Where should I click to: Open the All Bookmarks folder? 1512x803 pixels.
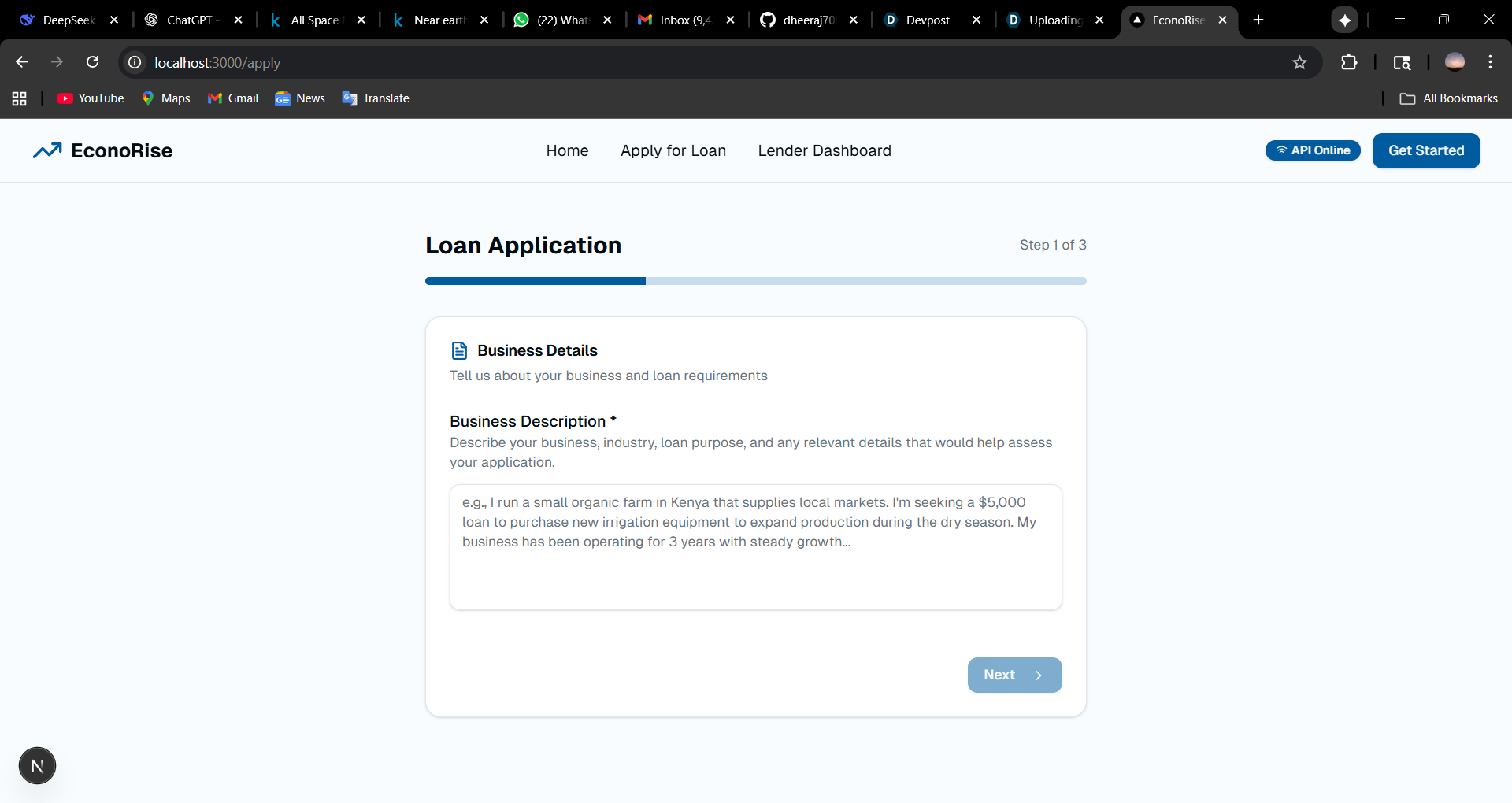1448,98
